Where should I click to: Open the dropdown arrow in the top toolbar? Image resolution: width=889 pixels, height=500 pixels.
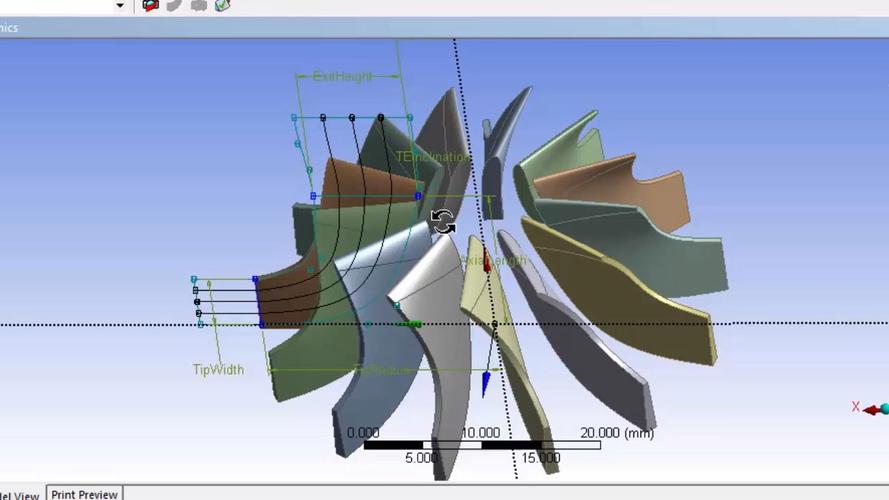pyautogui.click(x=120, y=6)
